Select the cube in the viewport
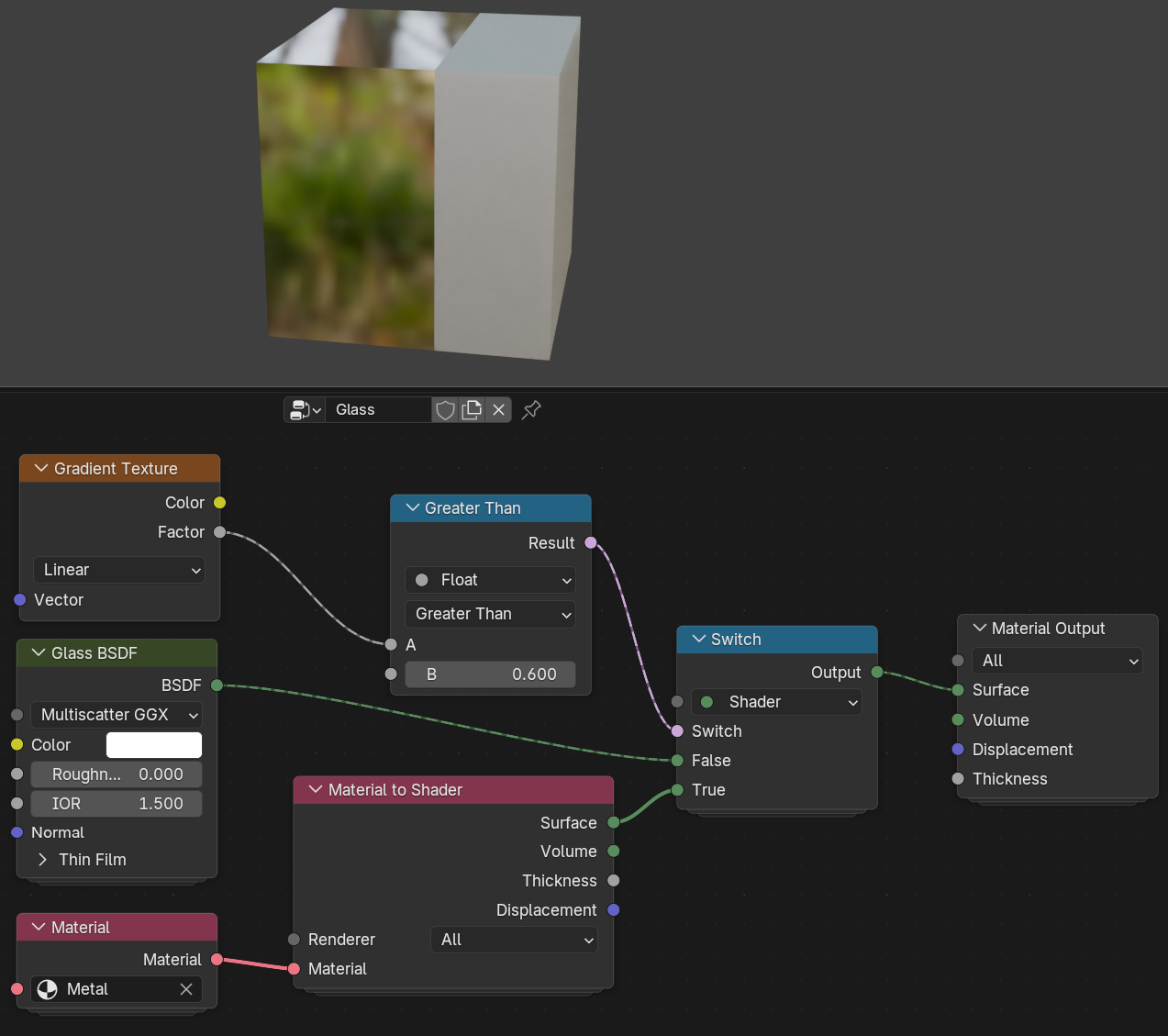 (x=417, y=184)
